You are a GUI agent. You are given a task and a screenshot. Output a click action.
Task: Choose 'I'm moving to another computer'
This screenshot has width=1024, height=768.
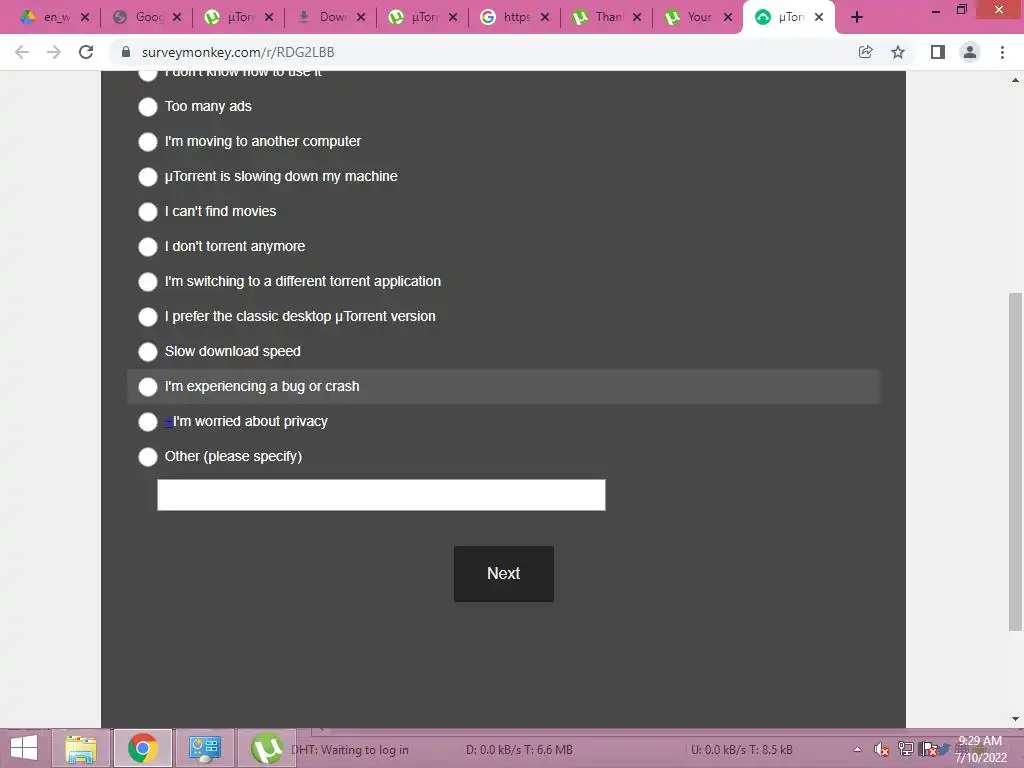click(x=148, y=142)
